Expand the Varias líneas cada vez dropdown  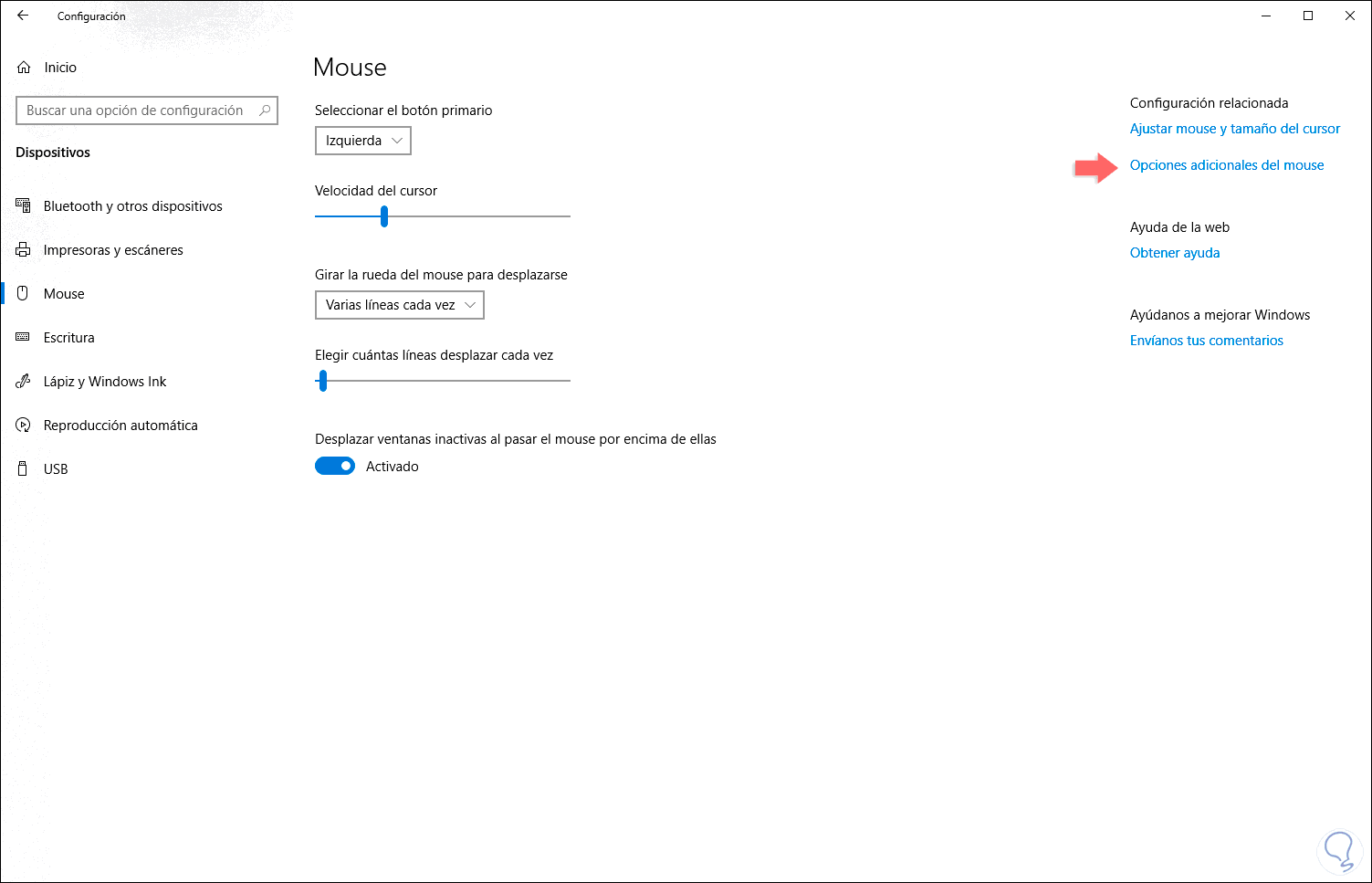(399, 305)
